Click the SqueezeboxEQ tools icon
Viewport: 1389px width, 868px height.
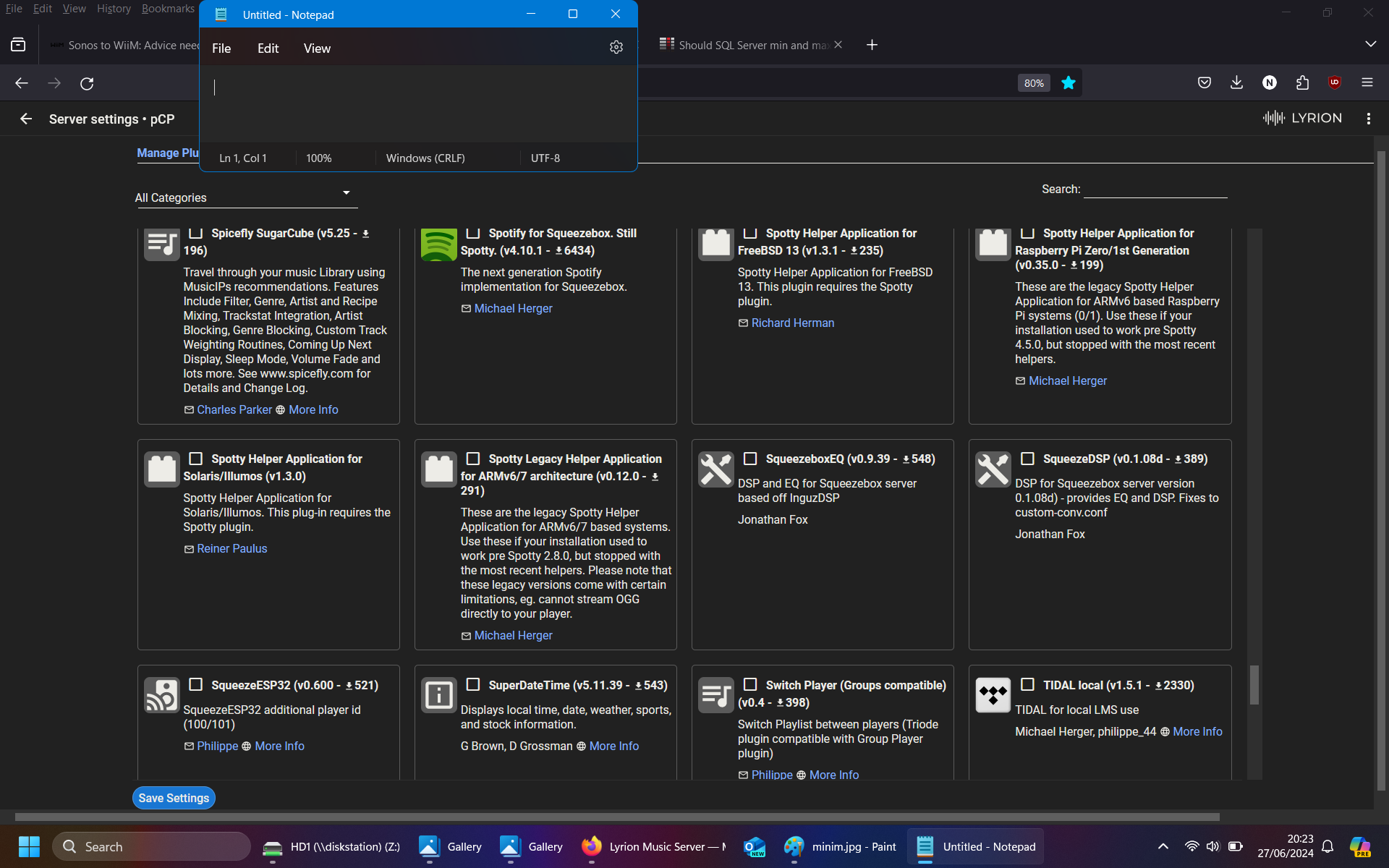point(715,469)
